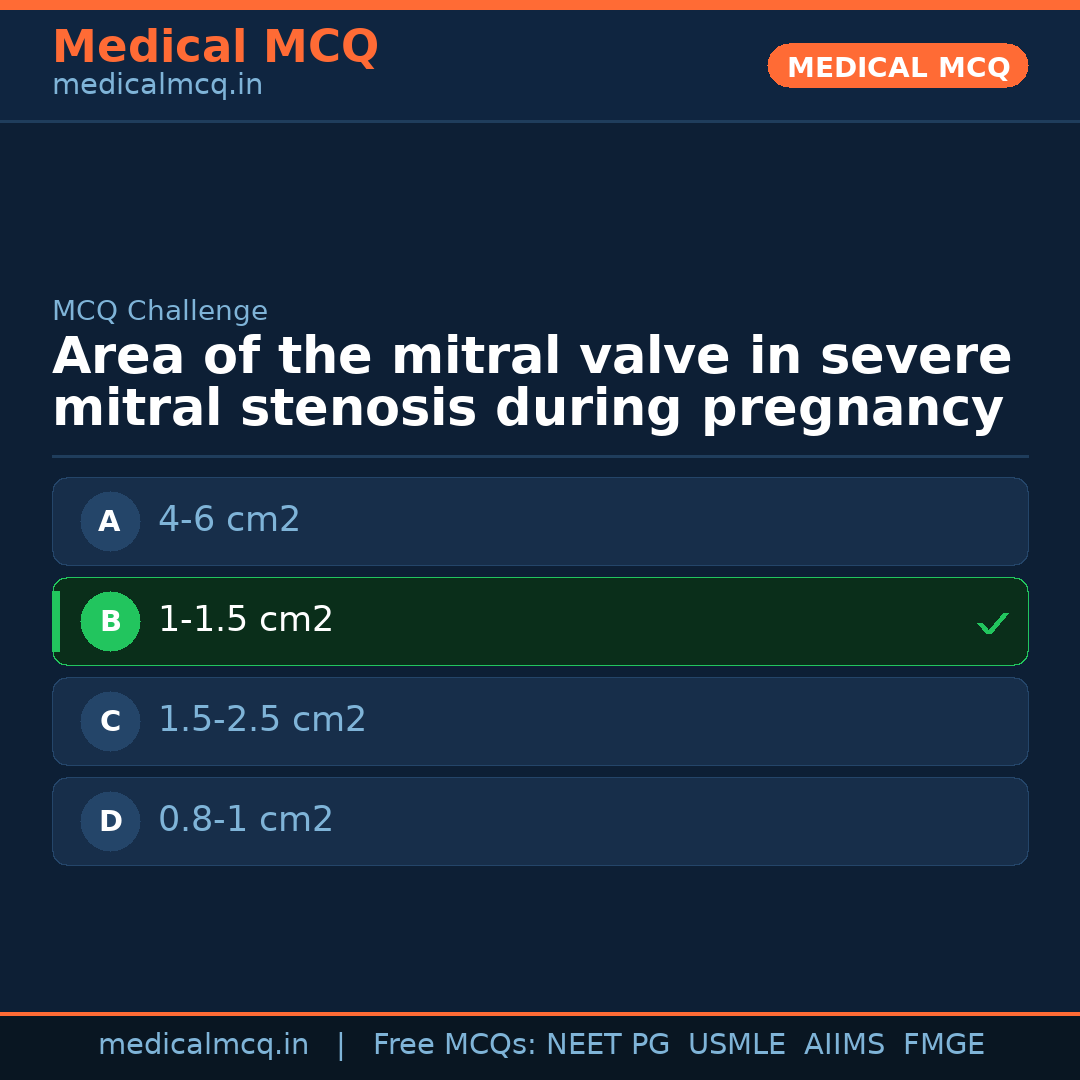Viewport: 1080px width, 1080px height.
Task: Click the letter D option circle
Action: coord(110,821)
